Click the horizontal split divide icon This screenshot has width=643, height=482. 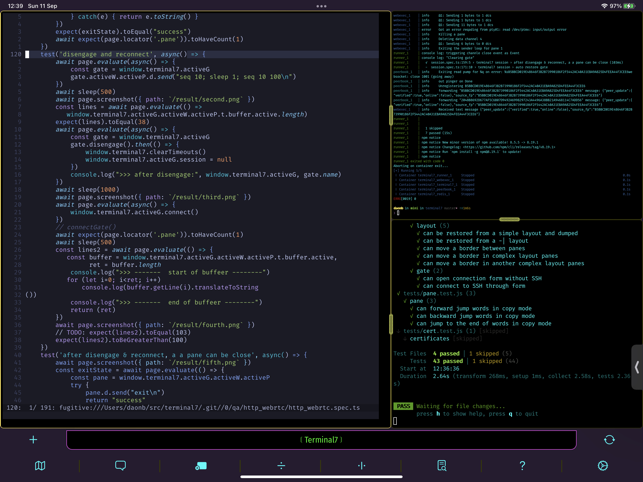(x=281, y=466)
